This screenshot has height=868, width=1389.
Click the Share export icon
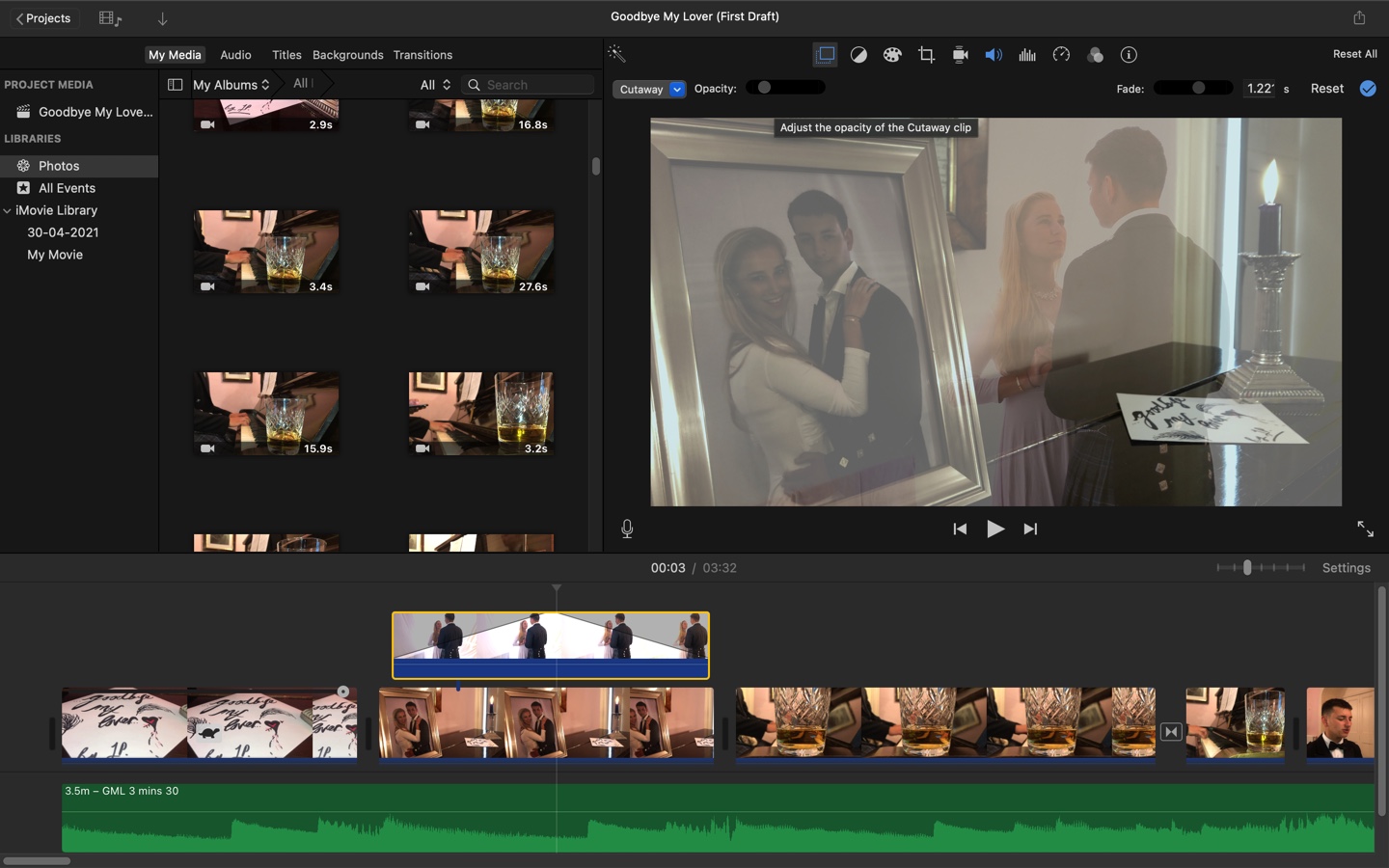pyautogui.click(x=1359, y=17)
